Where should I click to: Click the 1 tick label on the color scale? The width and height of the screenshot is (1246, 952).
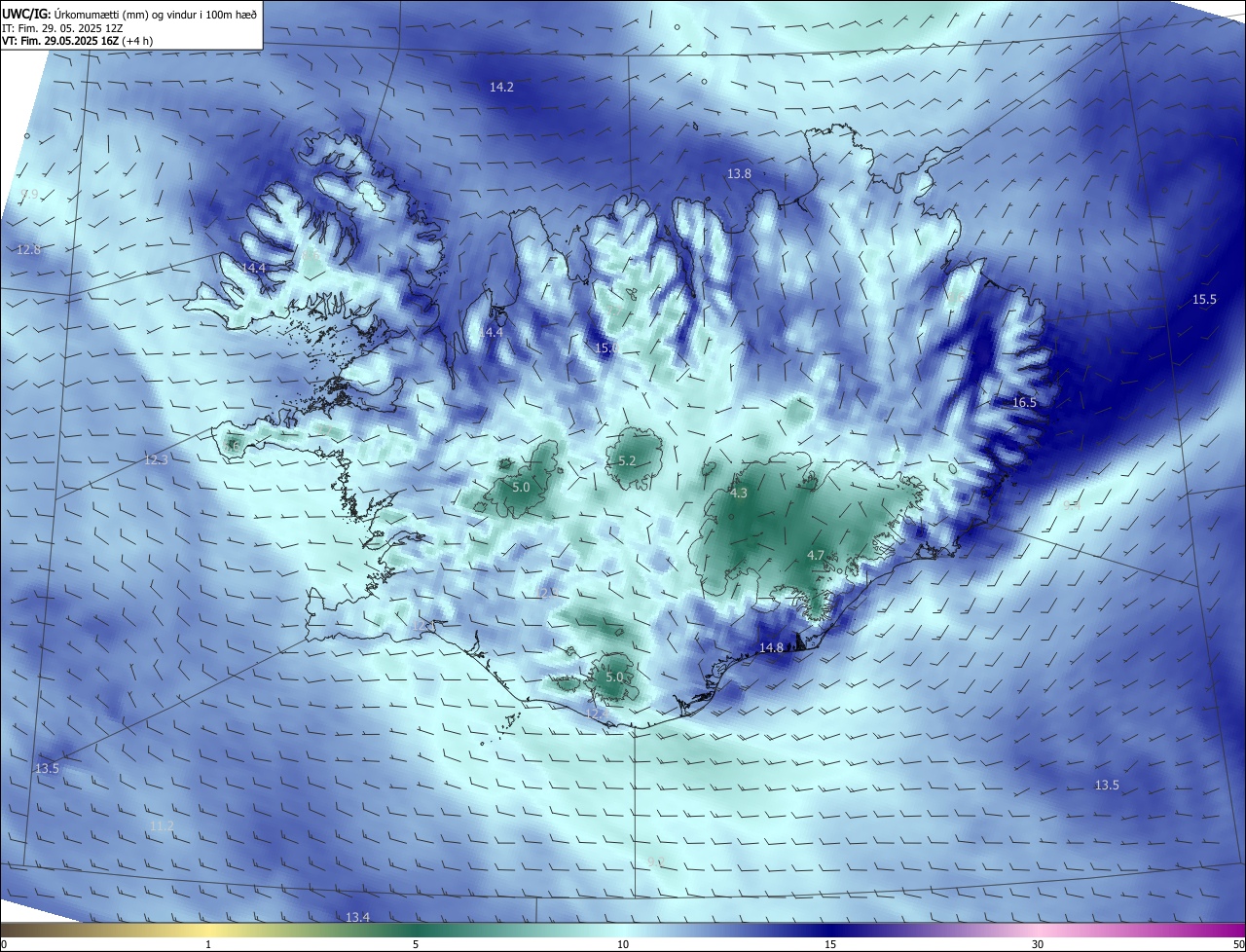pyautogui.click(x=208, y=944)
